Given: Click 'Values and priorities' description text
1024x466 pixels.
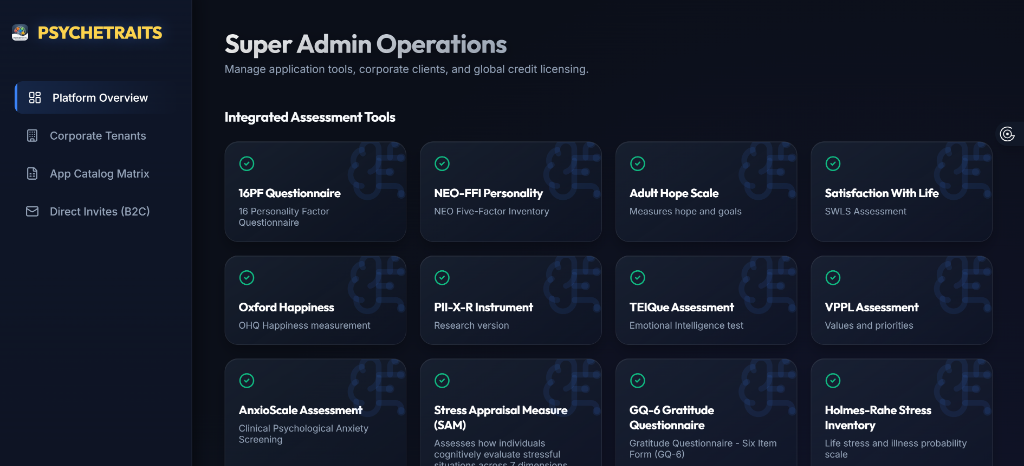Looking at the screenshot, I should pyautogui.click(x=869, y=326).
